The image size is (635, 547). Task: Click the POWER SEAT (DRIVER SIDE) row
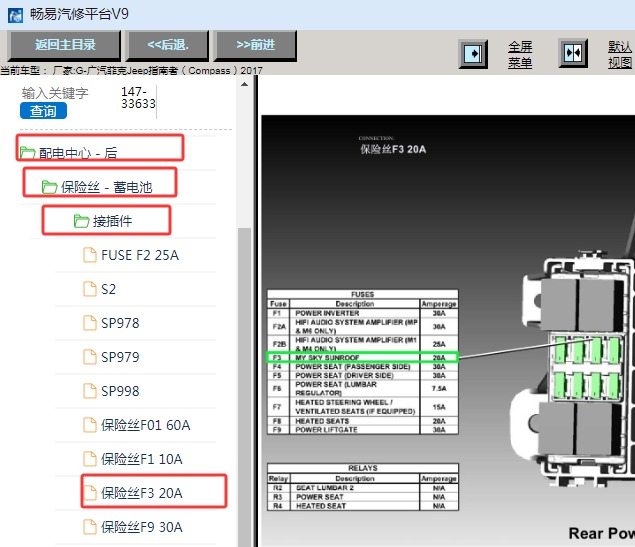(x=362, y=376)
